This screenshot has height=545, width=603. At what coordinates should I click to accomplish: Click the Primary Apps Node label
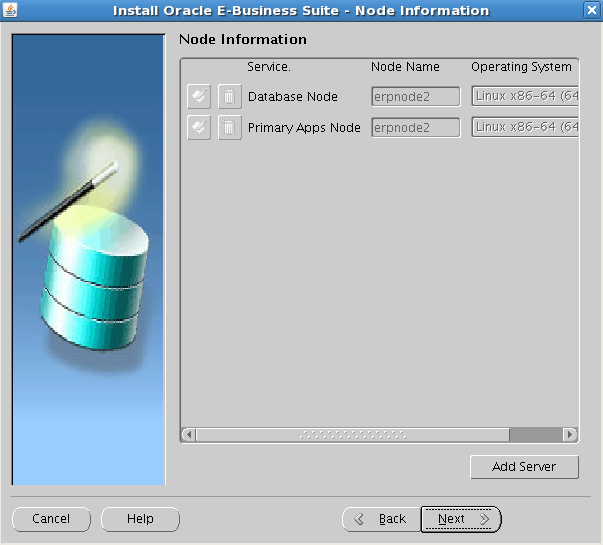(304, 128)
